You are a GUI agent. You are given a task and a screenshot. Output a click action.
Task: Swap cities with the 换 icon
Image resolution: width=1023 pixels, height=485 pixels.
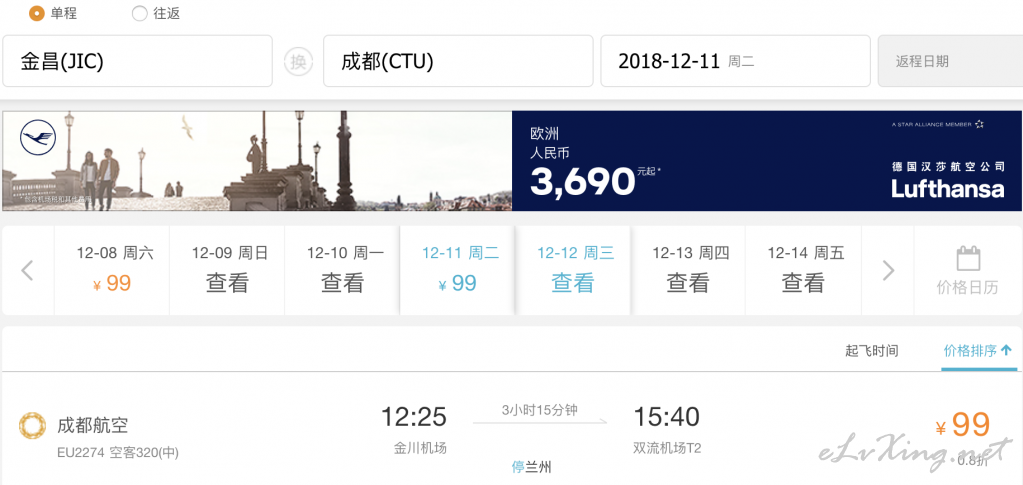tap(298, 61)
